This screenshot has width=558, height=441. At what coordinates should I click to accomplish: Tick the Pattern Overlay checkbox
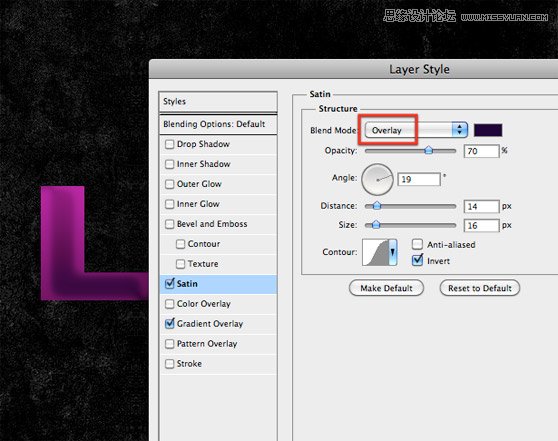[169, 343]
